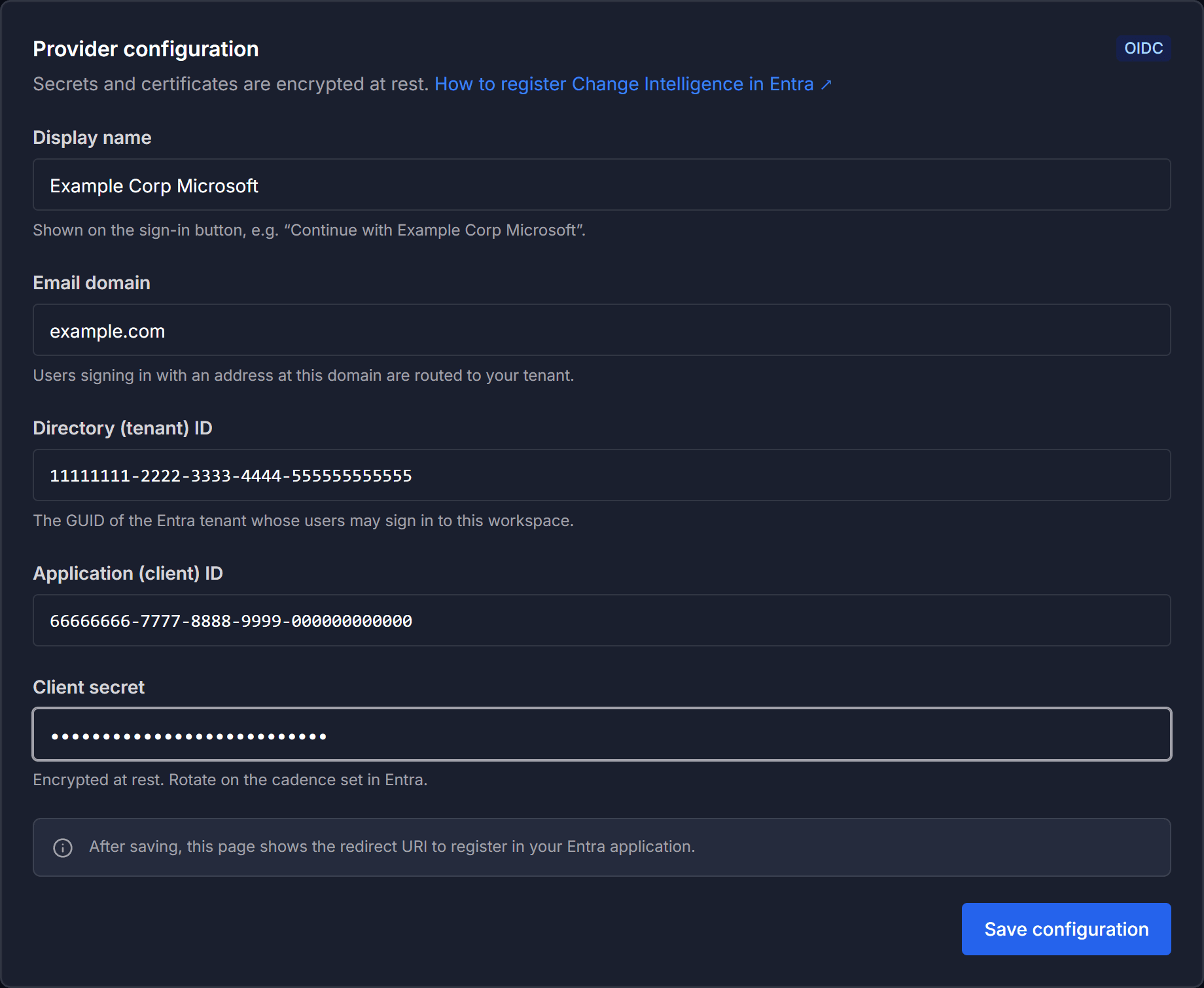
Task: Click the Application (client) ID label
Action: [128, 573]
